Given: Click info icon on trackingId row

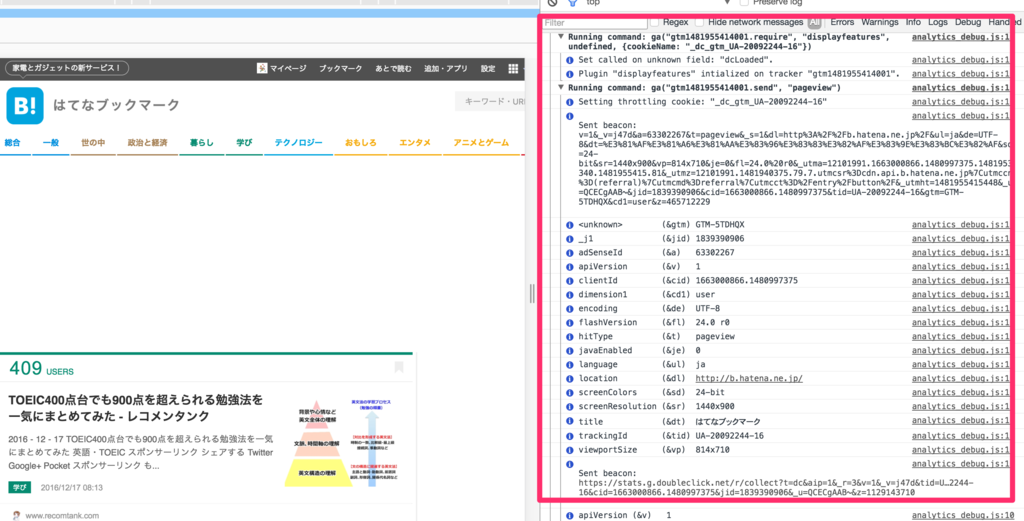Looking at the screenshot, I should pos(569,436).
